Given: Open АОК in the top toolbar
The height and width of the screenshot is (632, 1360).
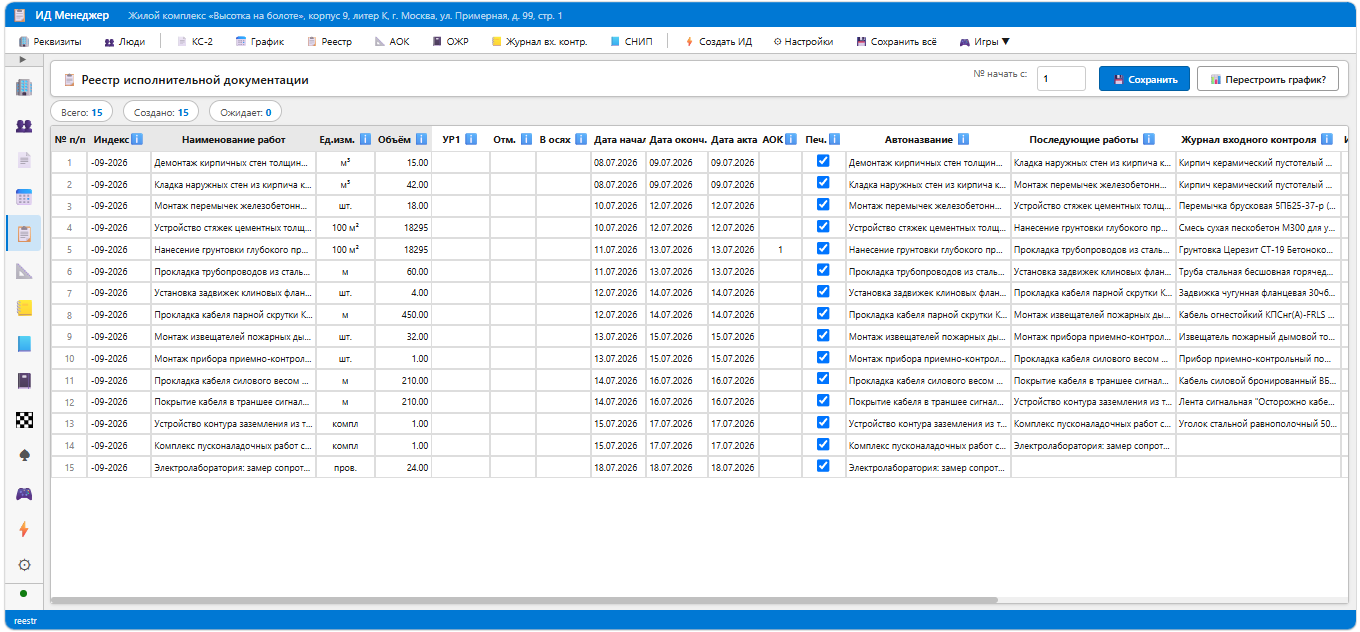Looking at the screenshot, I should click(x=392, y=42).
